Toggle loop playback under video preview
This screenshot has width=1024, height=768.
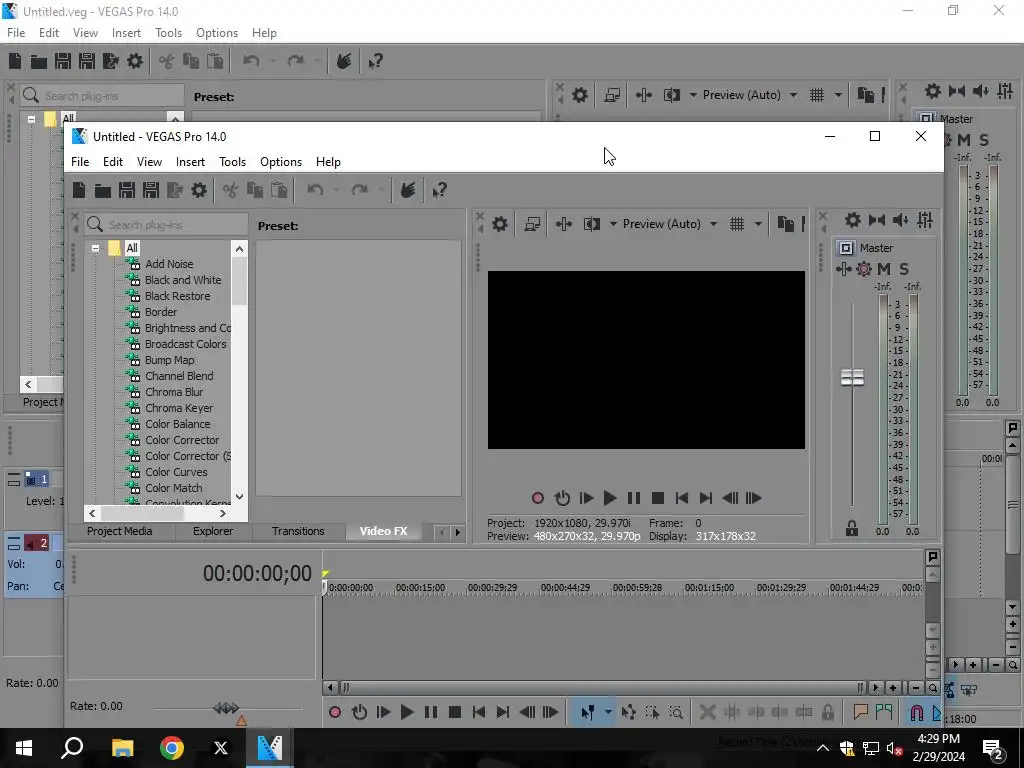pyautogui.click(x=562, y=498)
